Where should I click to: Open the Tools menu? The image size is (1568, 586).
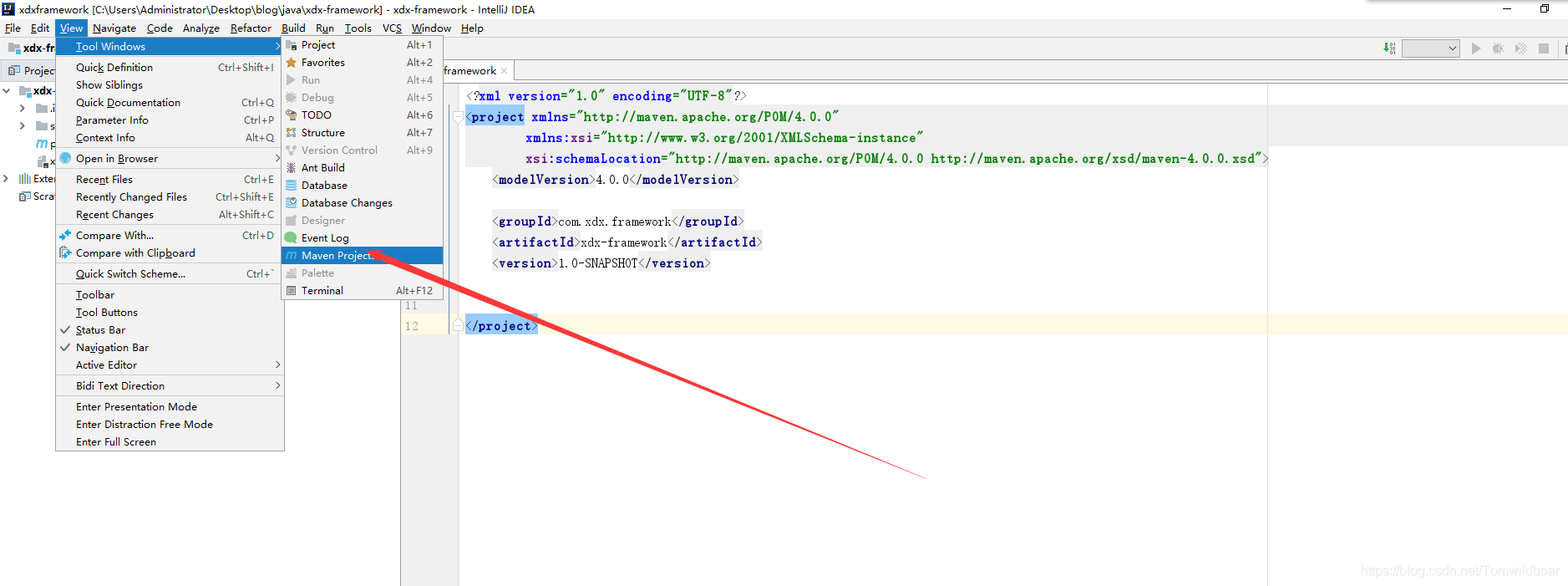click(358, 28)
